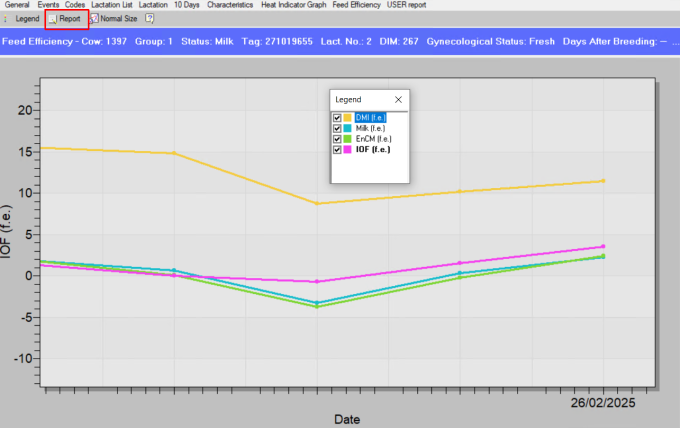
Task: Click the Legend toolbar button
Action: [27, 19]
